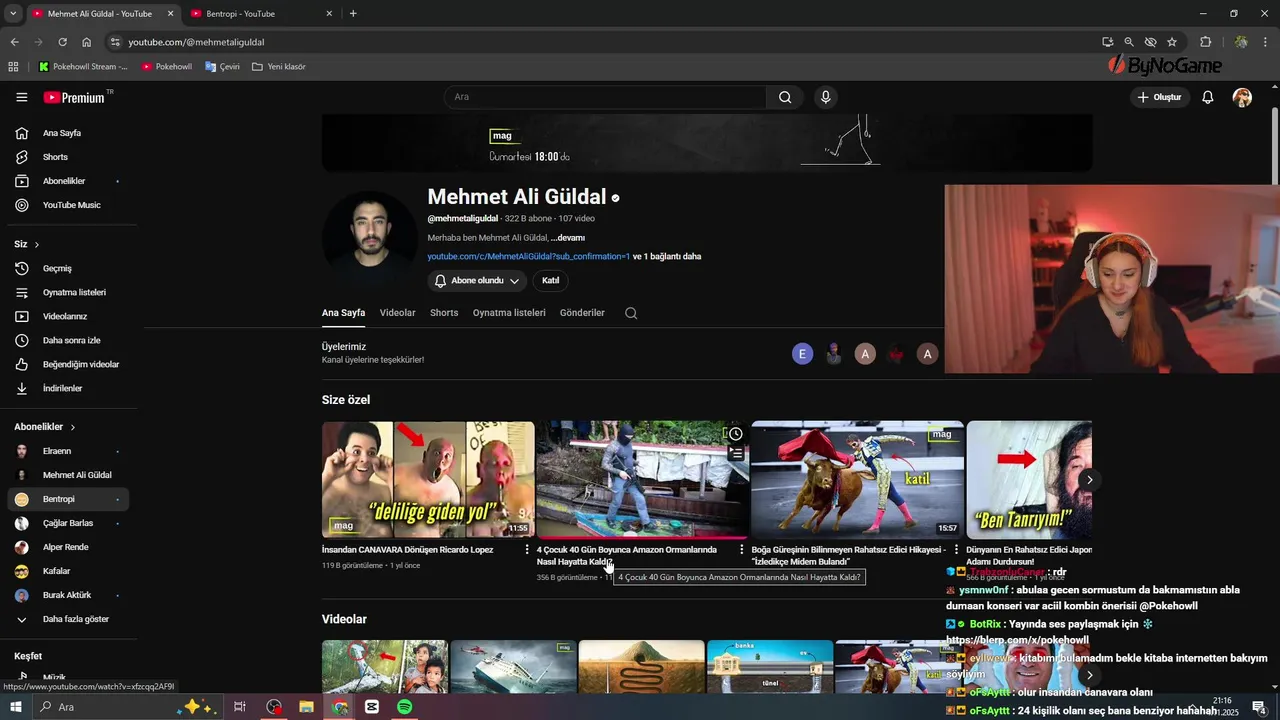The width and height of the screenshot is (1280, 720).
Task: Click member avatar with letter E
Action: click(x=802, y=354)
